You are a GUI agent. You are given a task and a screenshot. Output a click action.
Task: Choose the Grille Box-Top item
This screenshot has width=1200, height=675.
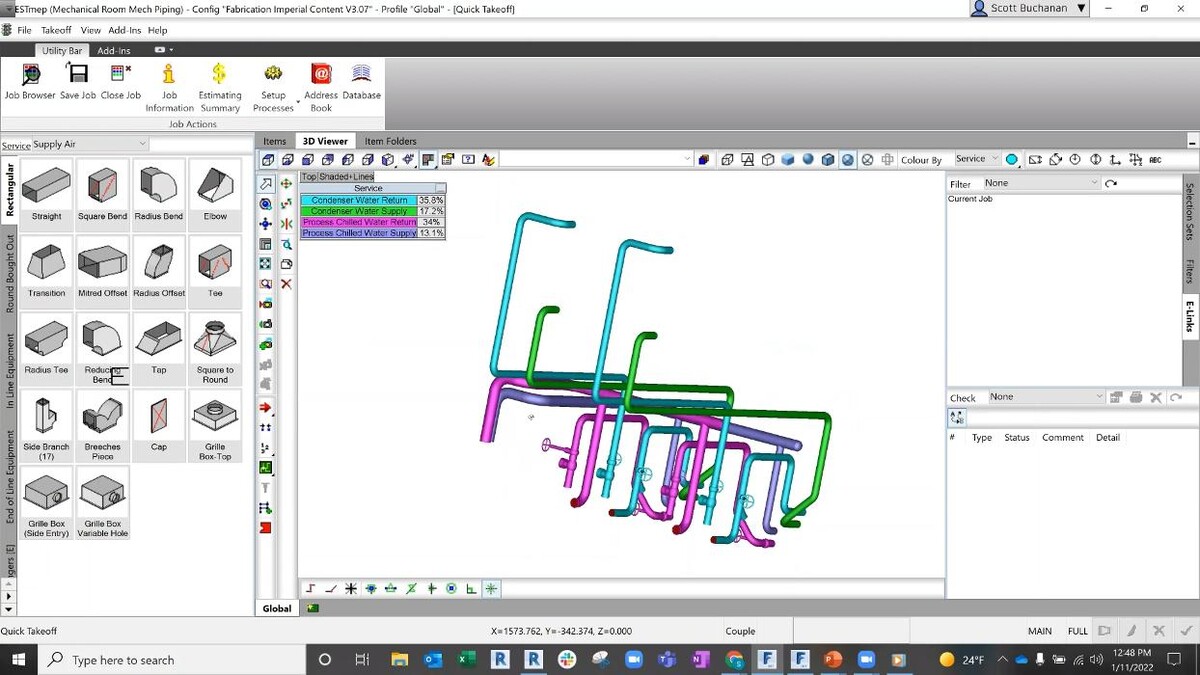tap(215, 421)
